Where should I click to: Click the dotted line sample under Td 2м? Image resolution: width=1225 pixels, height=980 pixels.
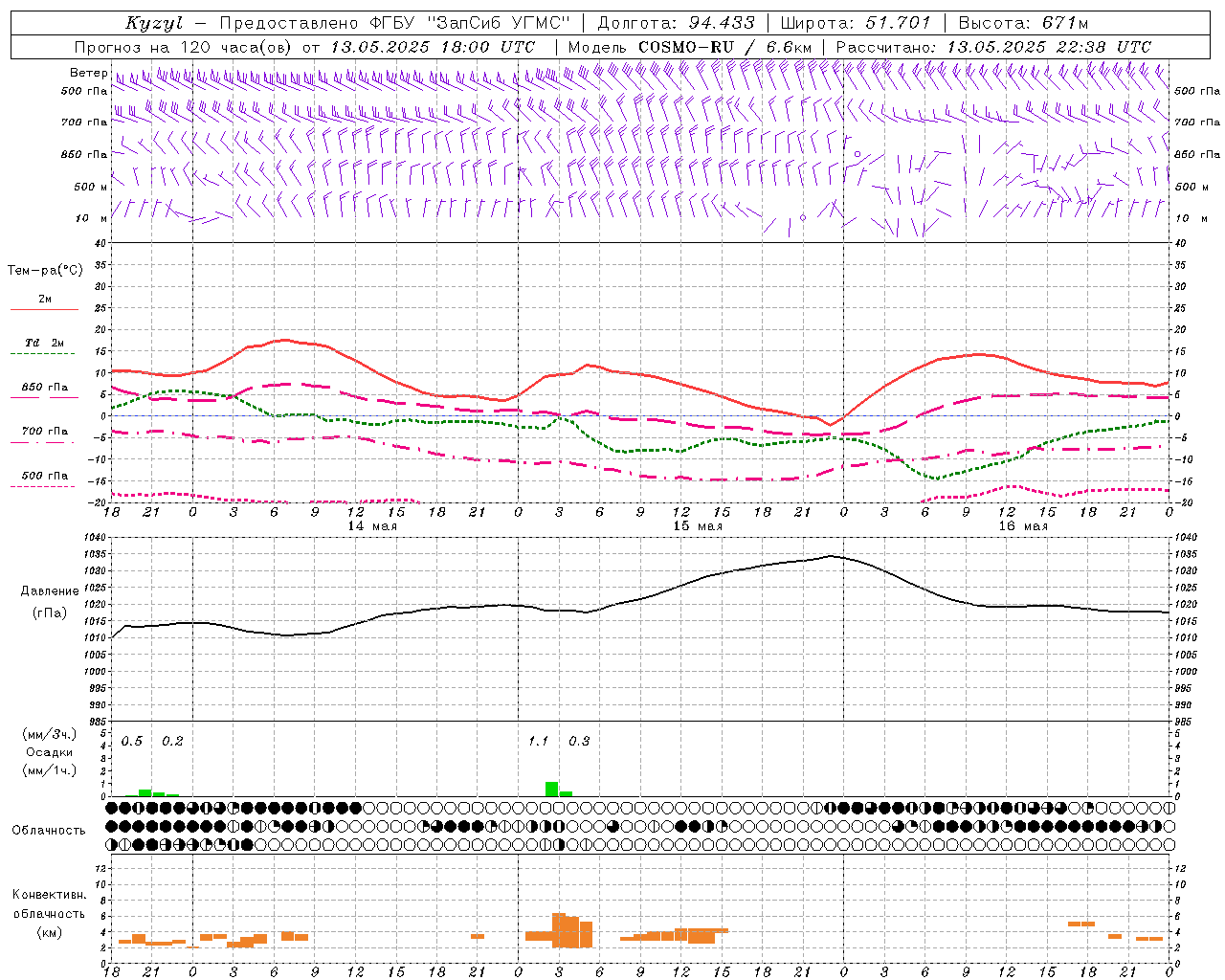point(42,354)
